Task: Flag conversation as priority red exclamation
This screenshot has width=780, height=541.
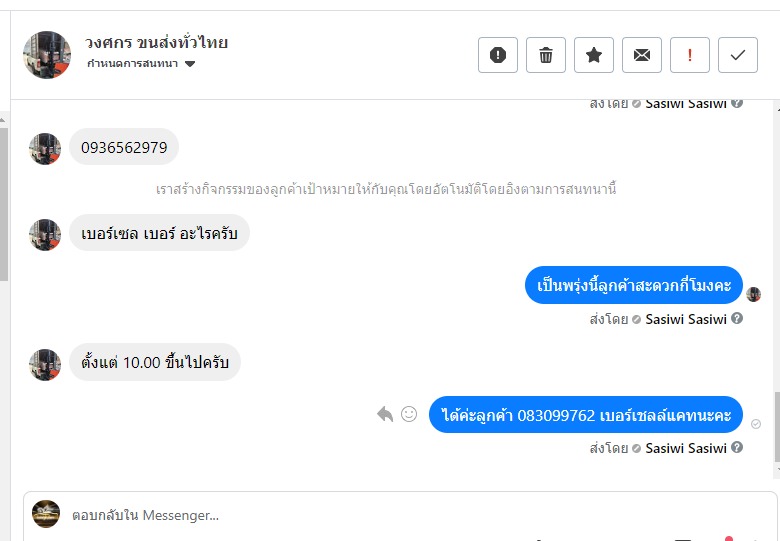Action: coord(689,55)
